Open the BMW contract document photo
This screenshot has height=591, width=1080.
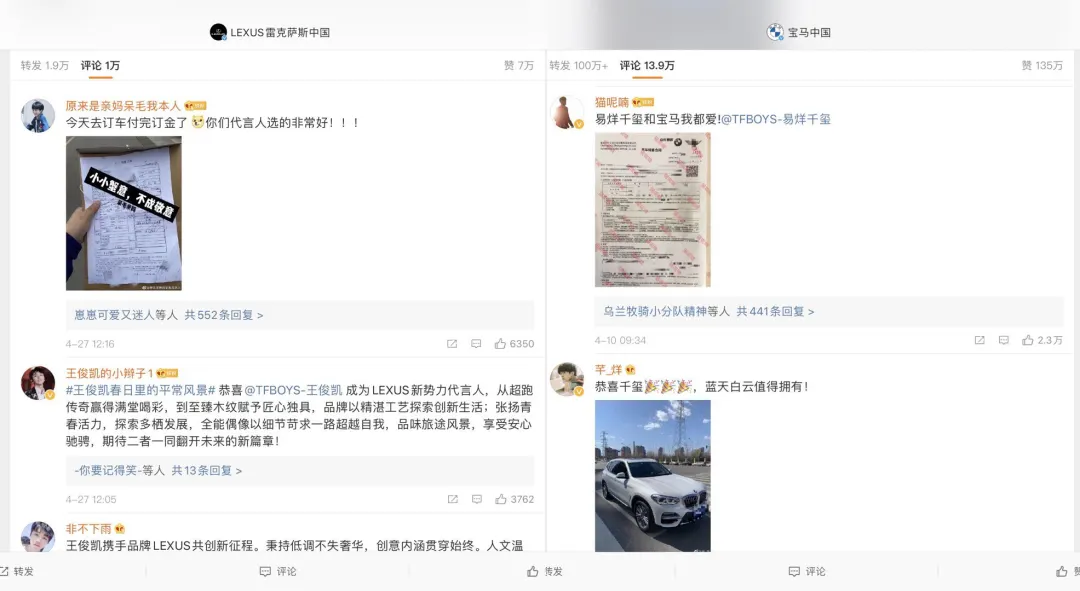(653, 209)
